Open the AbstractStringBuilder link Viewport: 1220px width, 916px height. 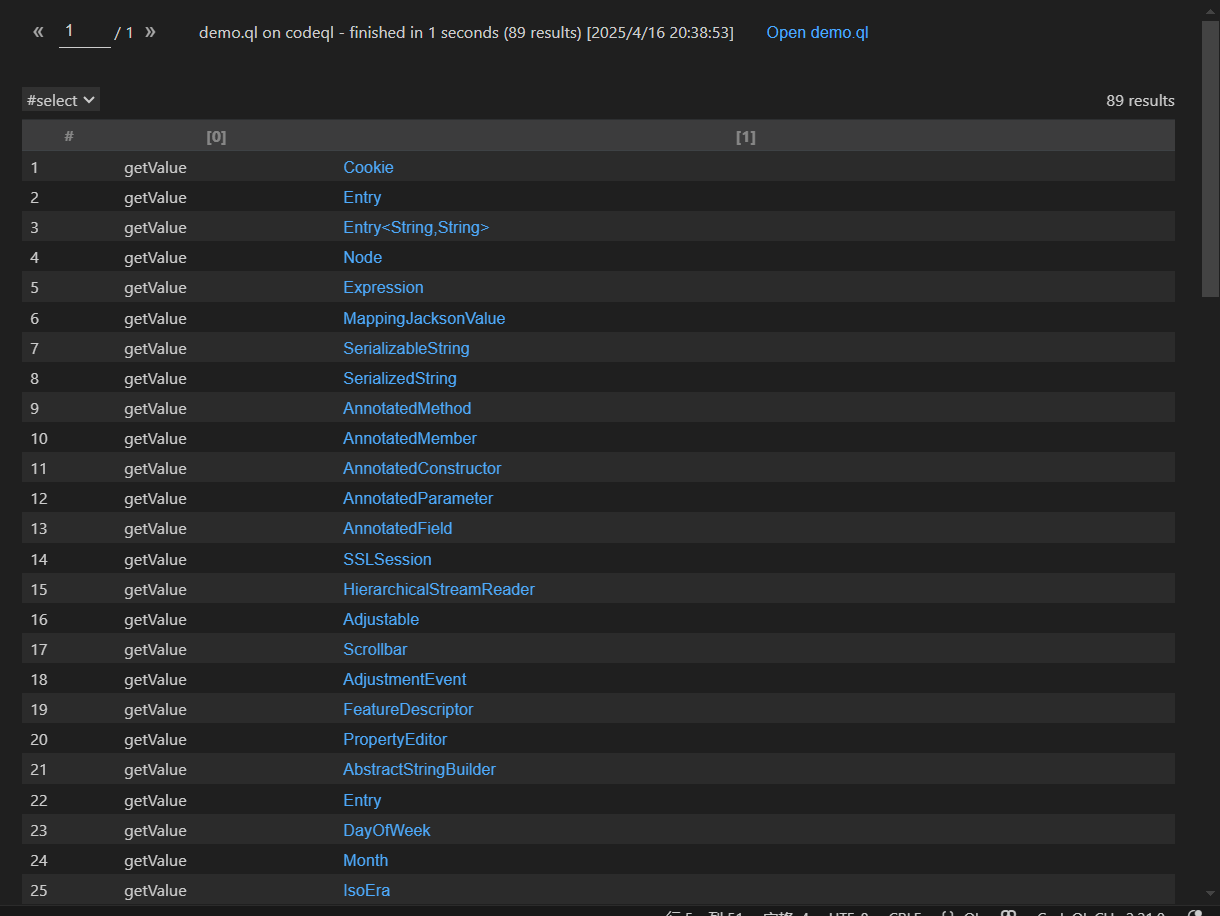419,769
